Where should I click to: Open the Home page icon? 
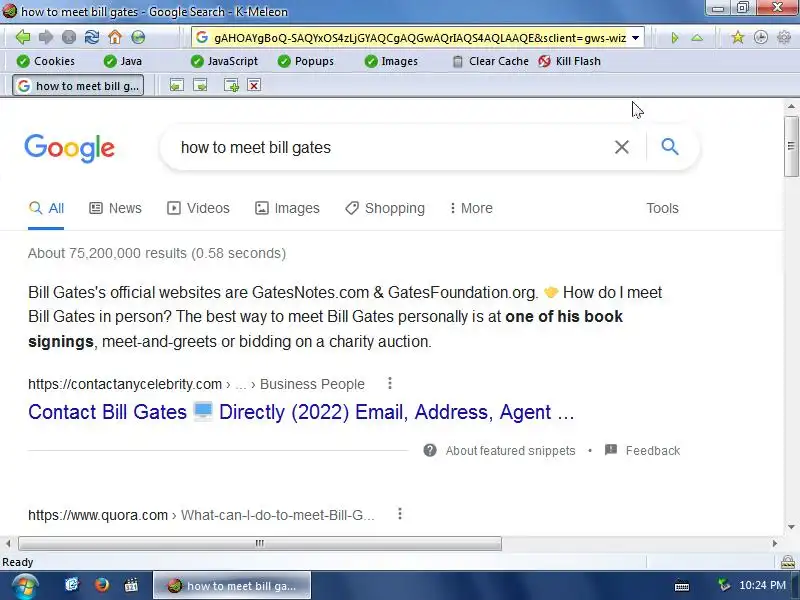pos(115,37)
